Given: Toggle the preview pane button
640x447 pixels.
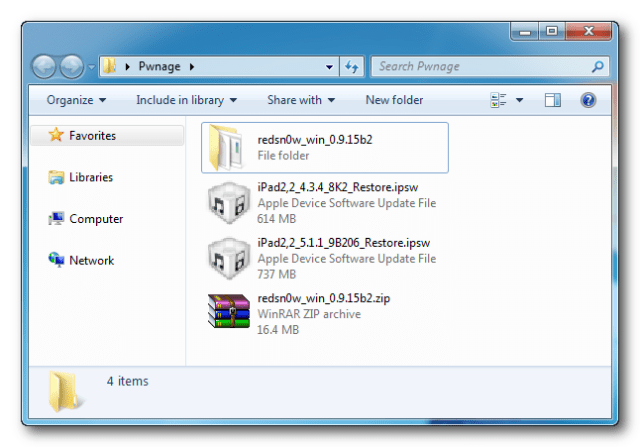Looking at the screenshot, I should [x=553, y=100].
